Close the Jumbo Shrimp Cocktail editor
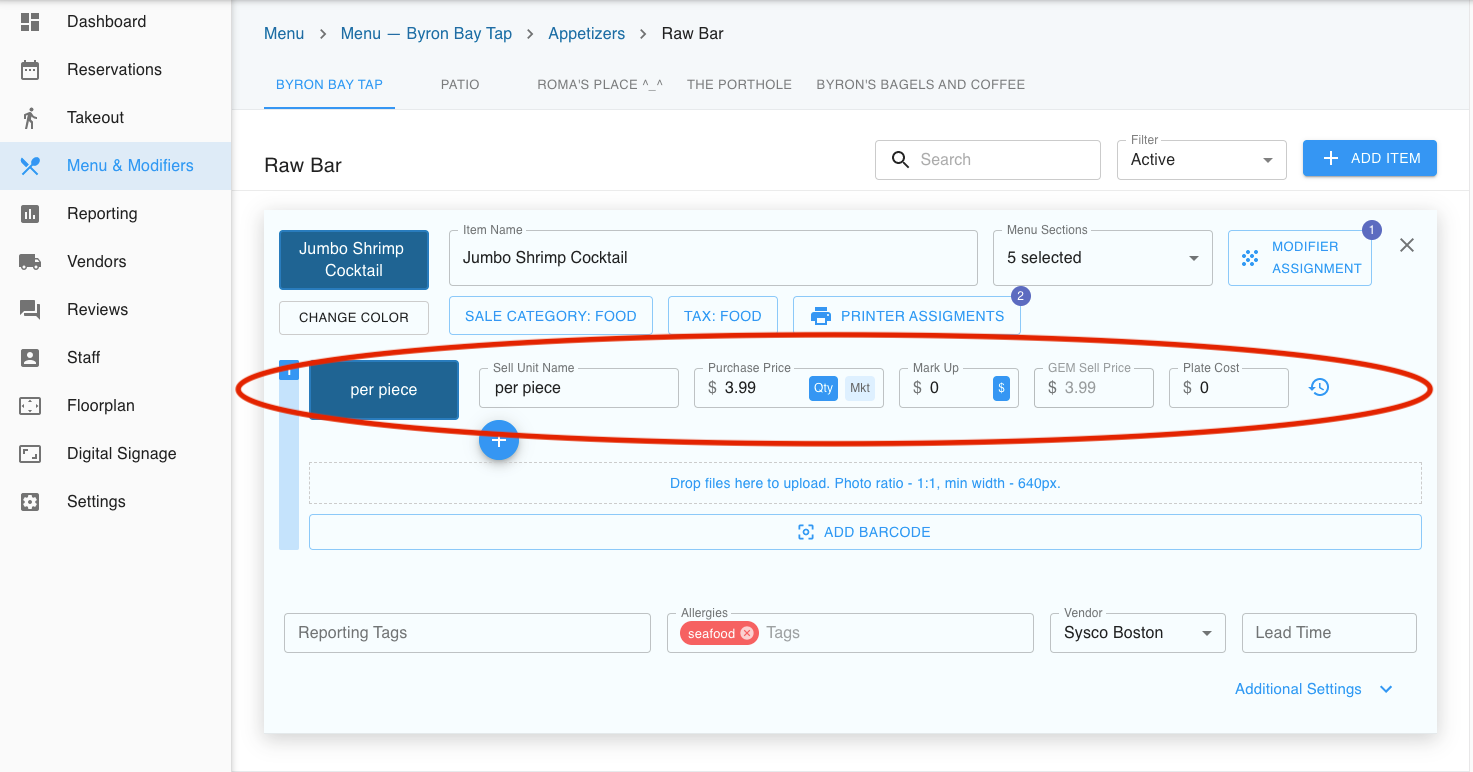This screenshot has height=772, width=1473. click(x=1406, y=245)
